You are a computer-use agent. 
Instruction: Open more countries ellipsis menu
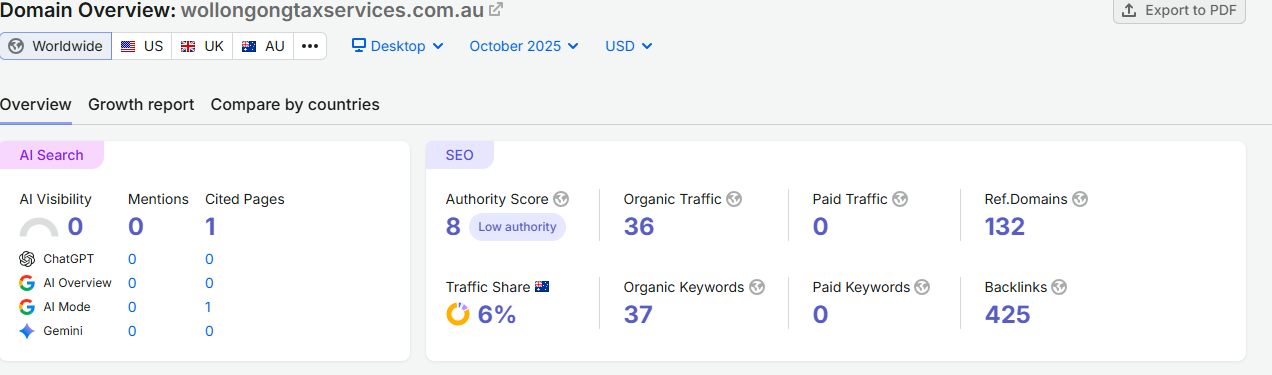[x=310, y=46]
